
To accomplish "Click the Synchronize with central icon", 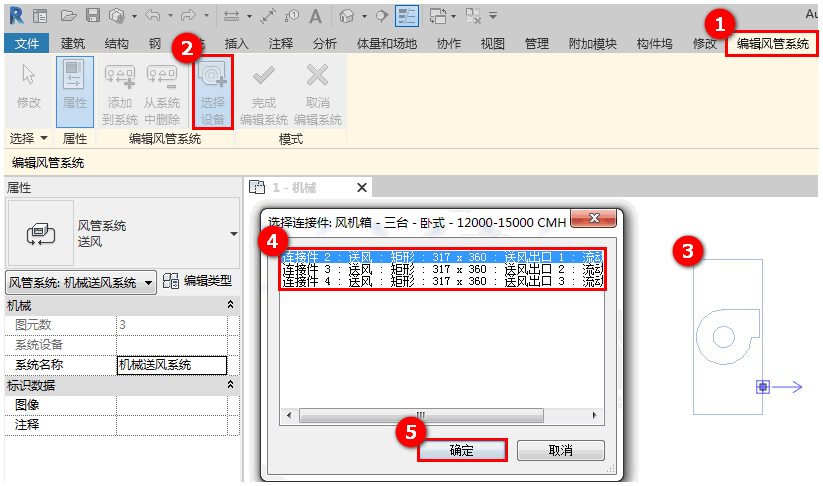I will point(117,16).
